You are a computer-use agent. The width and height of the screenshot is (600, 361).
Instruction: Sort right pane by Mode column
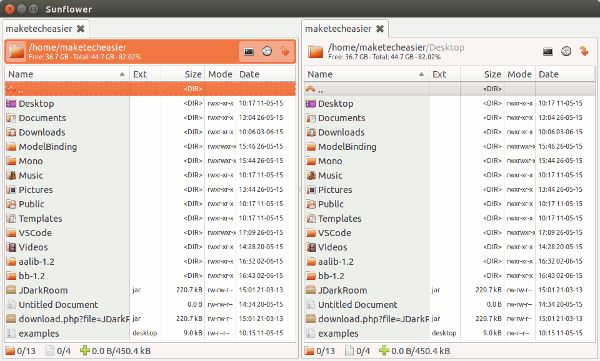point(519,74)
